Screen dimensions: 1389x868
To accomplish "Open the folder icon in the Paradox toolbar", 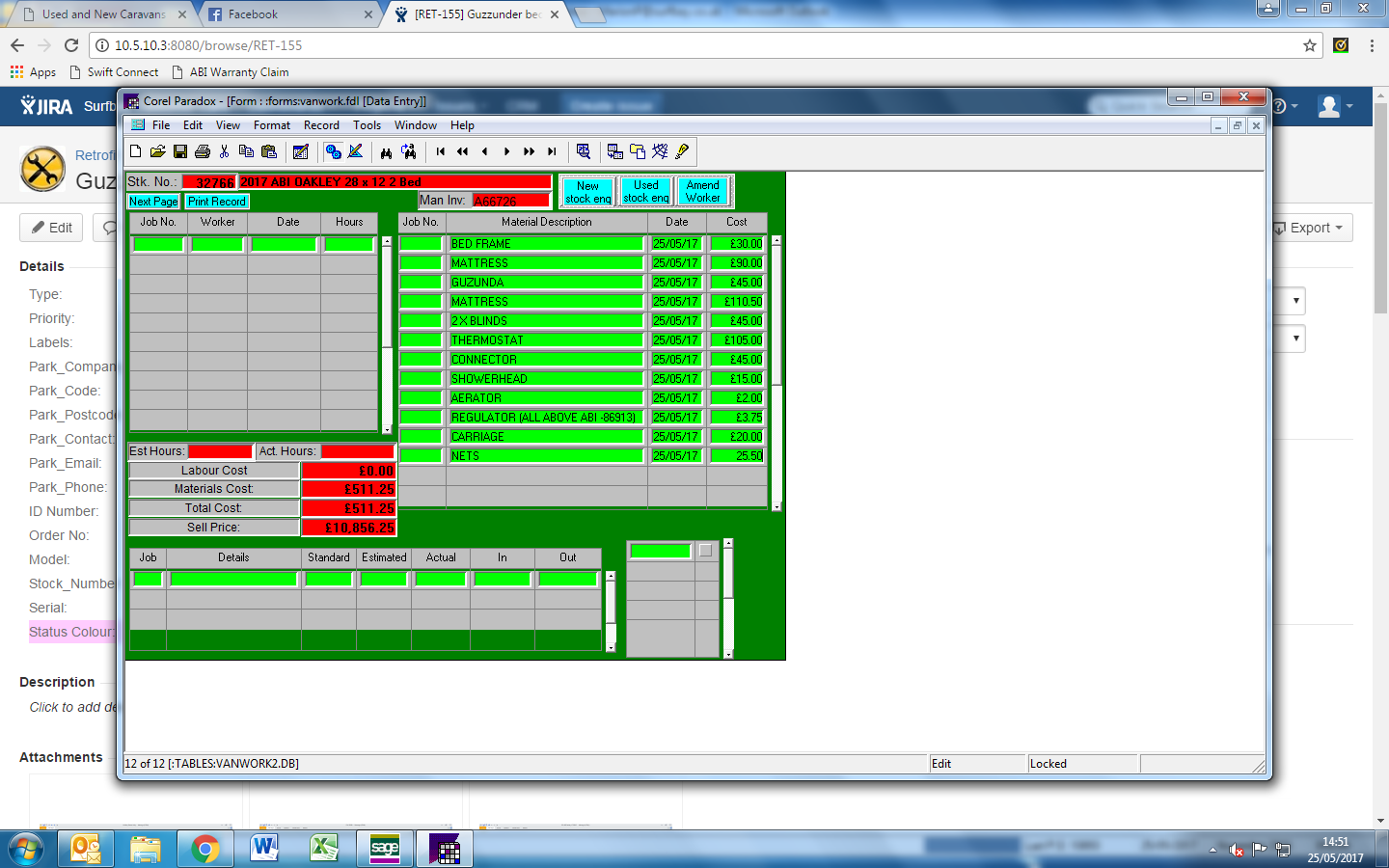I will click(x=158, y=151).
